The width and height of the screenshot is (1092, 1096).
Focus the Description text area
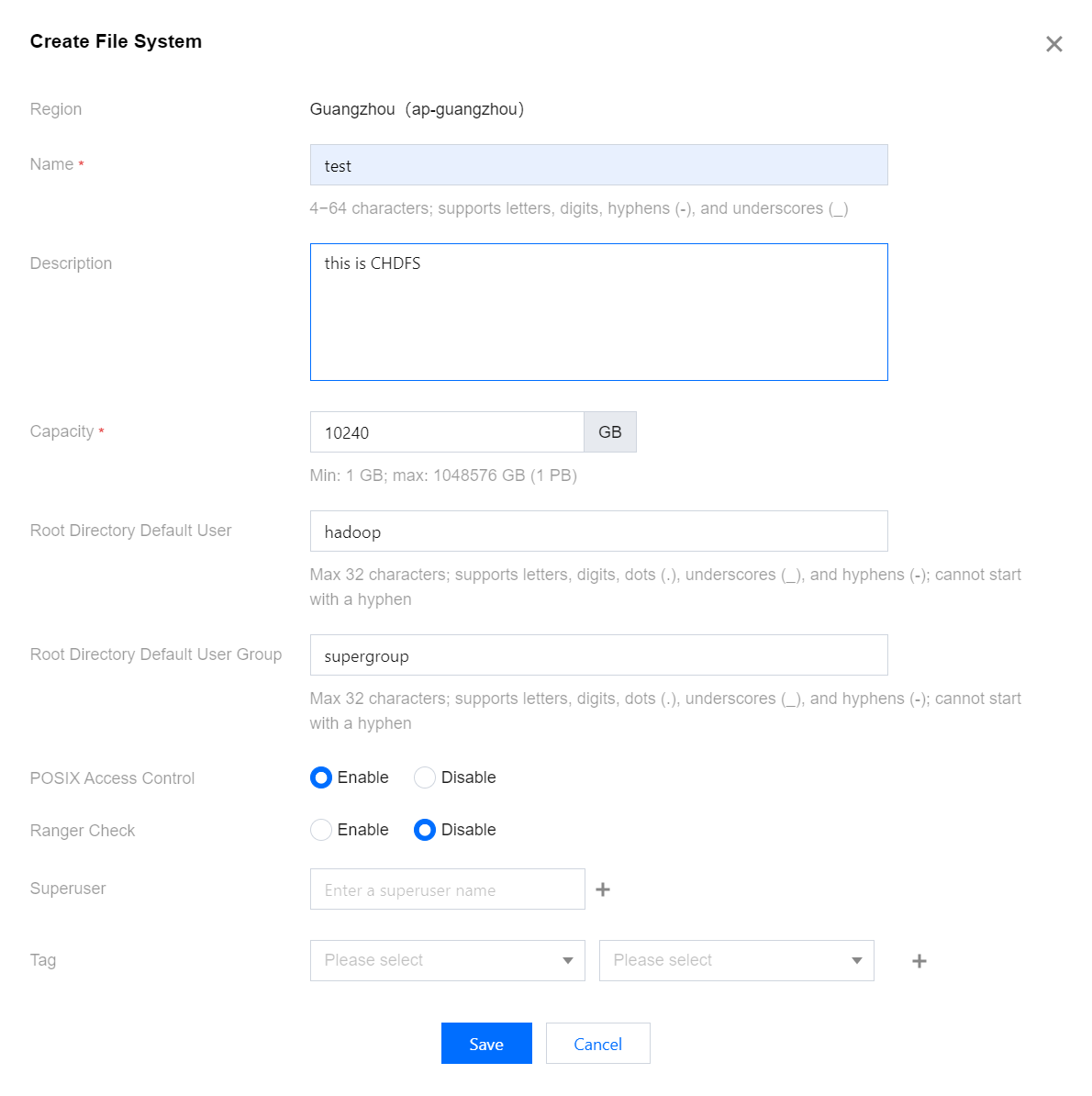click(598, 312)
